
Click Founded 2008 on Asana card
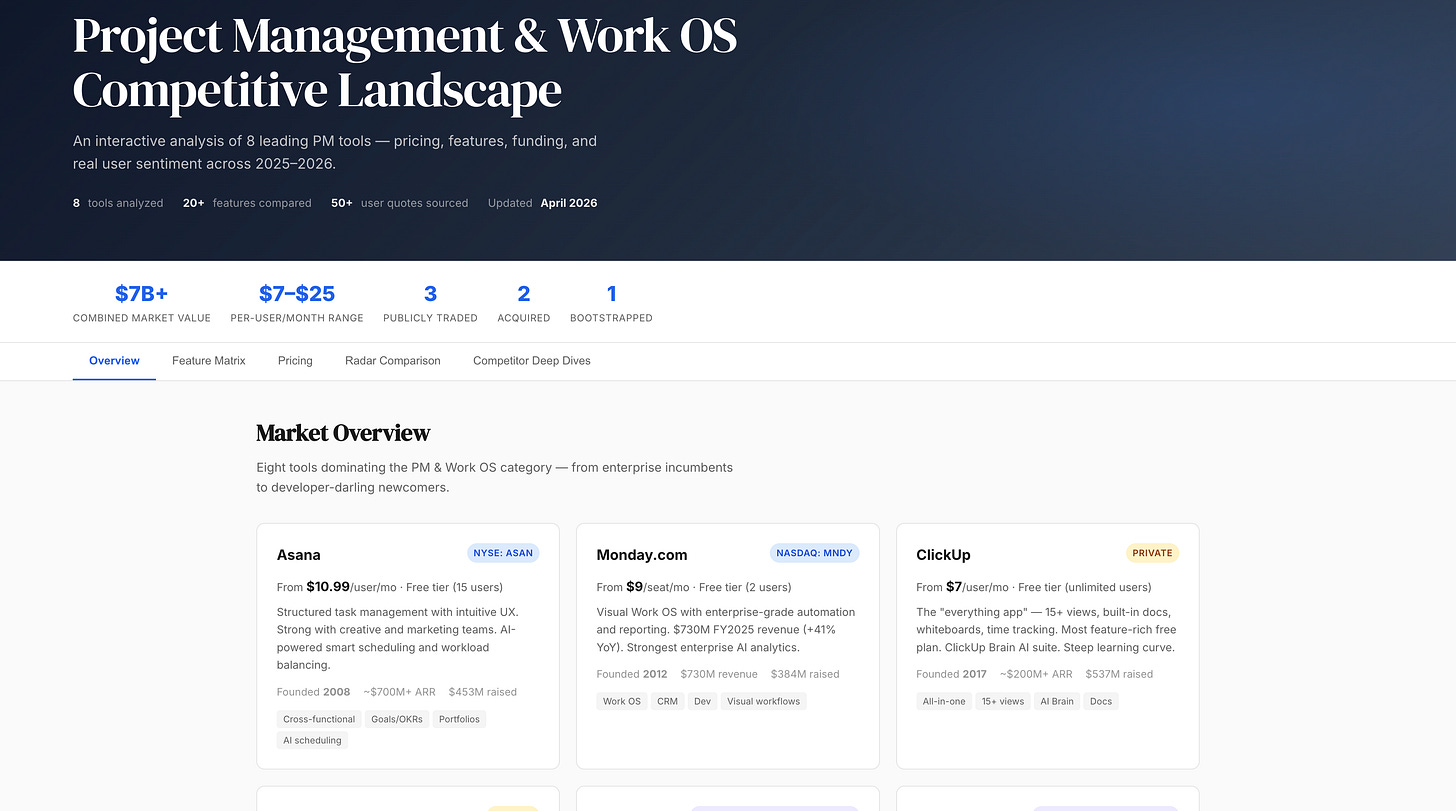coord(314,692)
